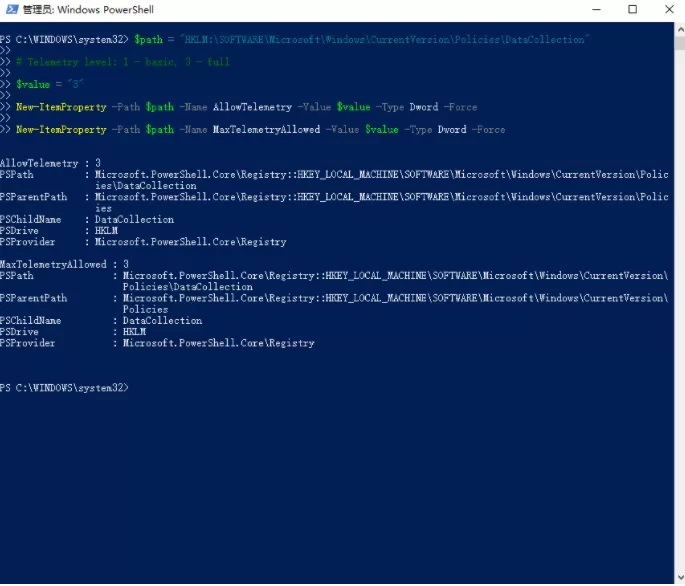Click the Telemetry level comment line
Image resolution: width=685 pixels, height=586 pixels.
point(122,62)
